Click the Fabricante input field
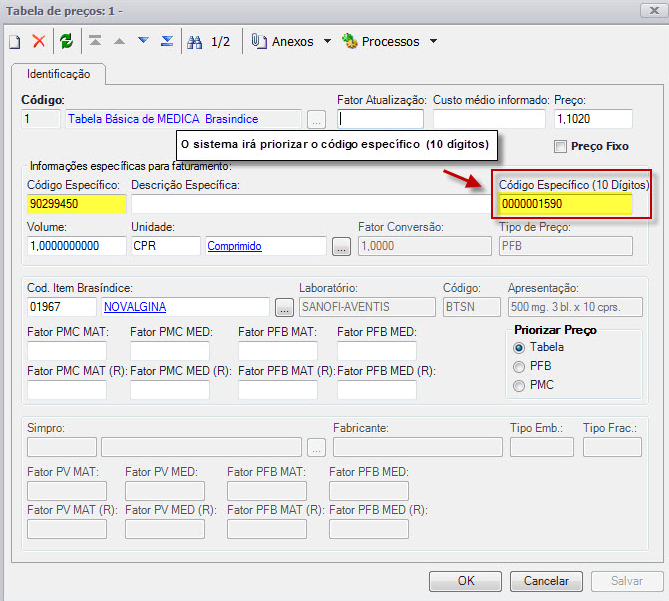Screen dimensions: 669x601 tap(418, 447)
